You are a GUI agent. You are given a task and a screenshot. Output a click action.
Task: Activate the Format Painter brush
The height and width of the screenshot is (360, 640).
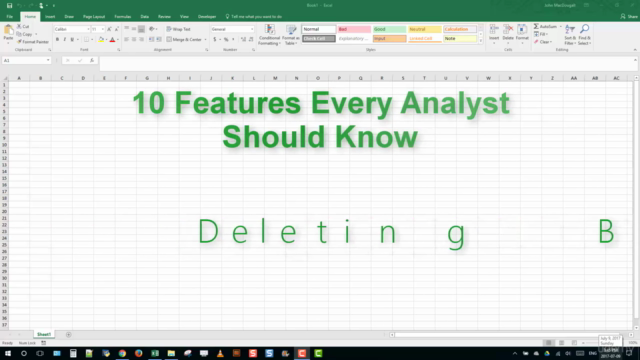19,42
